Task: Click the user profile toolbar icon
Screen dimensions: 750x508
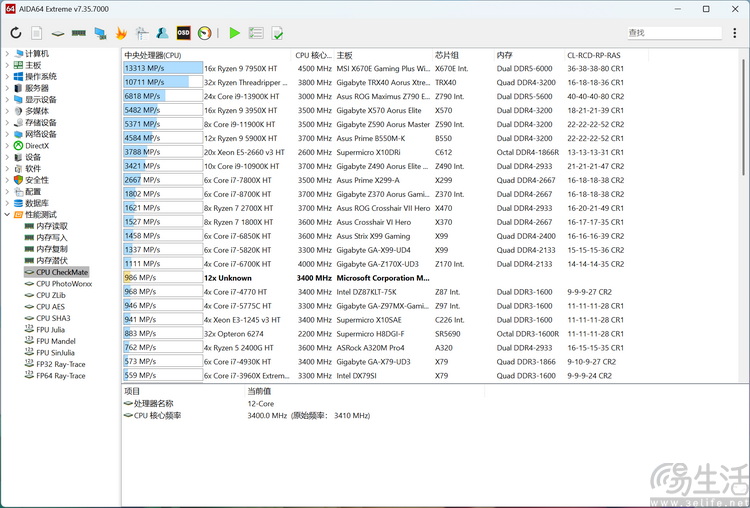Action: coord(162,33)
